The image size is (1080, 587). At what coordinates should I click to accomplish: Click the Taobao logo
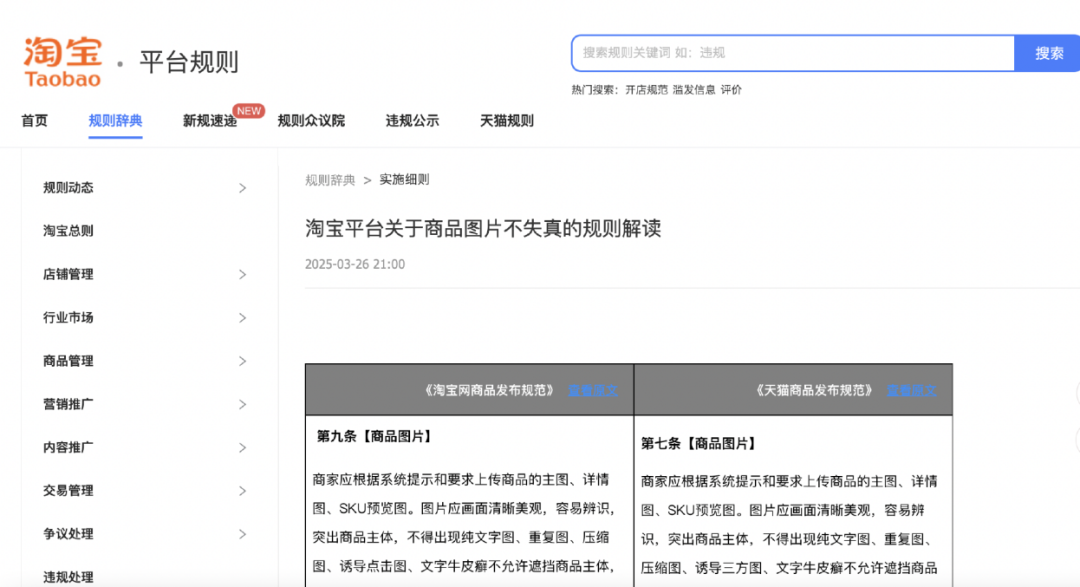pos(62,62)
